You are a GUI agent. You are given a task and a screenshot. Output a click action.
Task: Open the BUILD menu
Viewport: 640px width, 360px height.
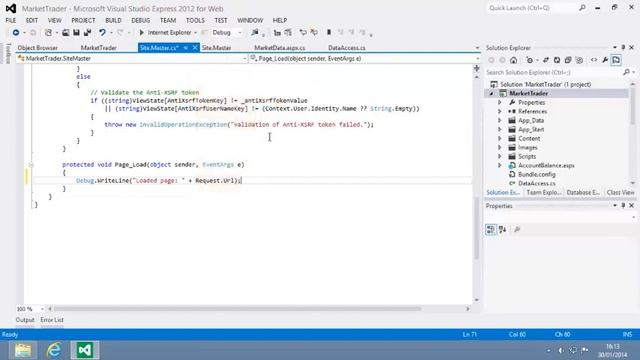113,20
